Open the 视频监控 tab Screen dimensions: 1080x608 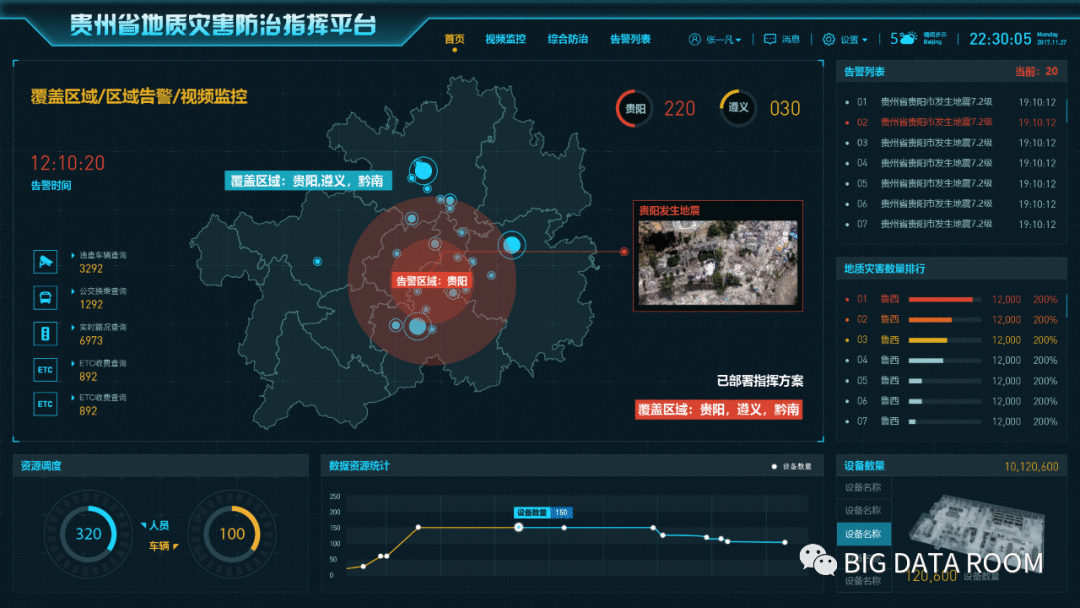[x=506, y=39]
